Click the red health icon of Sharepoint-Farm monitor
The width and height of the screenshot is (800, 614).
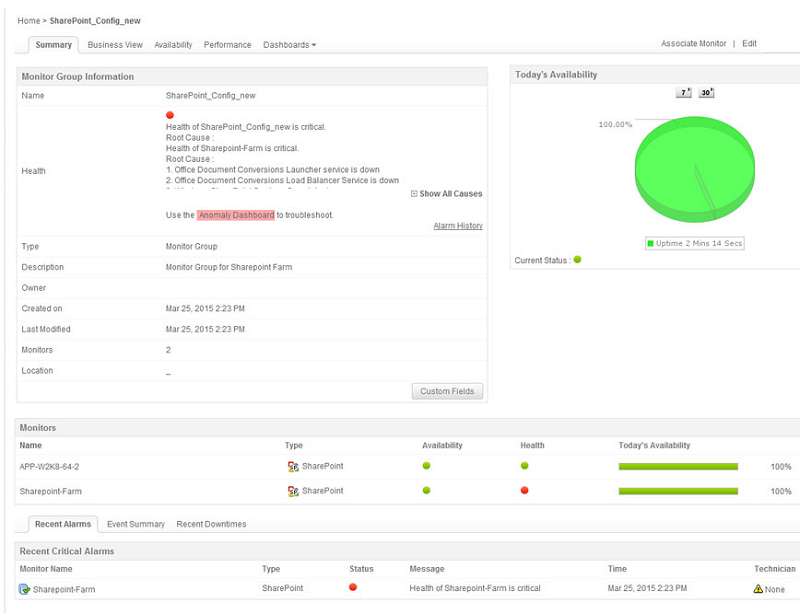525,491
